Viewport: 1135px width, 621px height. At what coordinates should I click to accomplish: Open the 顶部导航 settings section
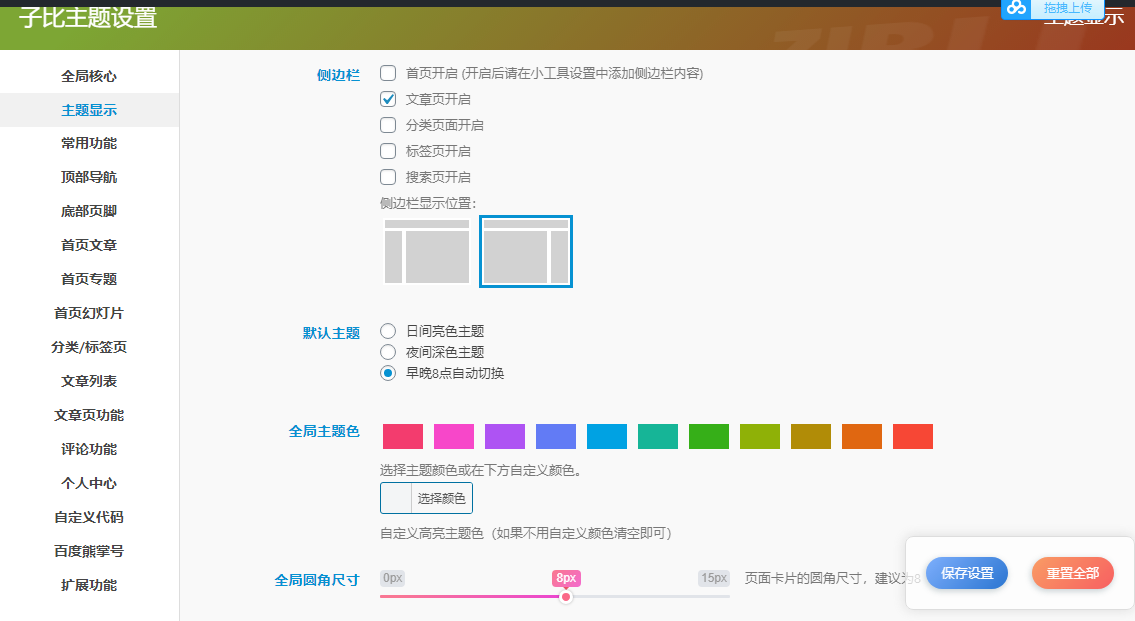(88, 176)
